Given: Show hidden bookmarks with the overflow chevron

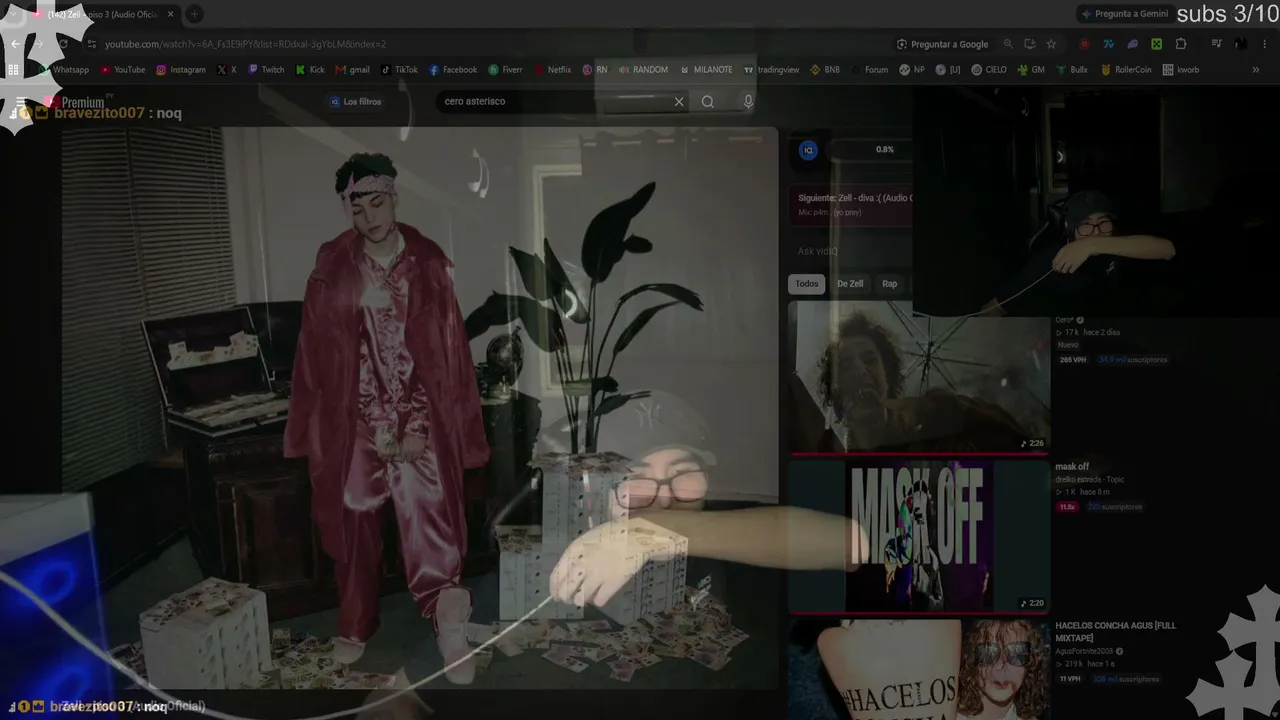Looking at the screenshot, I should click(1256, 70).
